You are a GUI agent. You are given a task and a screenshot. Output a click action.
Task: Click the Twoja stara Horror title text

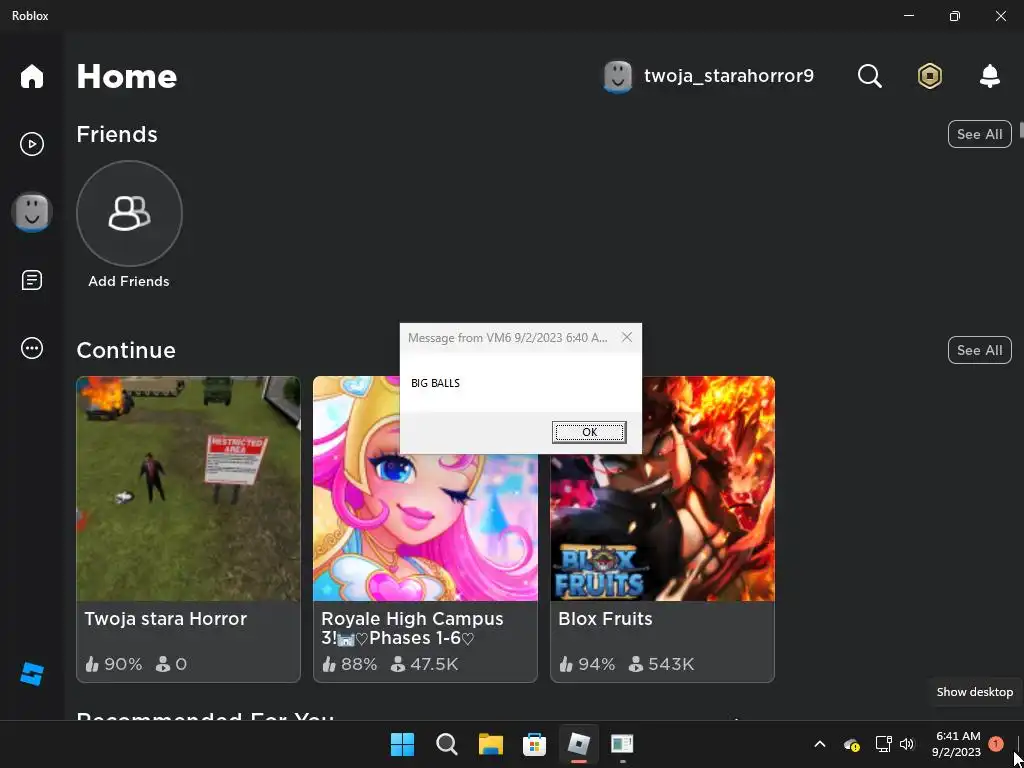166,618
